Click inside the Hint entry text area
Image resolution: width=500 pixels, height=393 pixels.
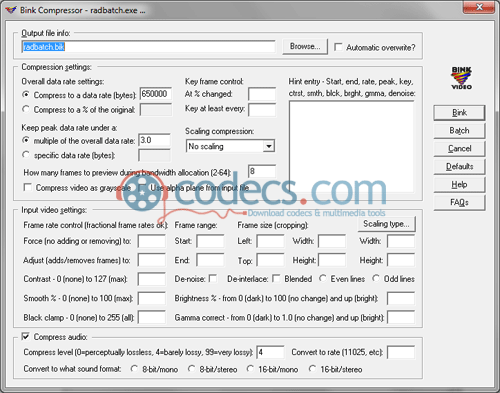tap(351, 147)
